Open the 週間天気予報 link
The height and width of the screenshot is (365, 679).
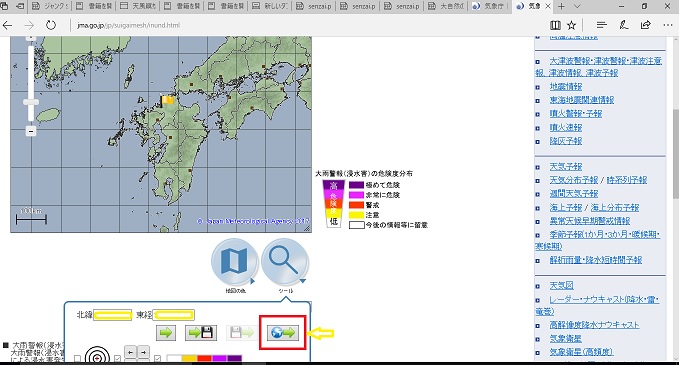(x=574, y=194)
